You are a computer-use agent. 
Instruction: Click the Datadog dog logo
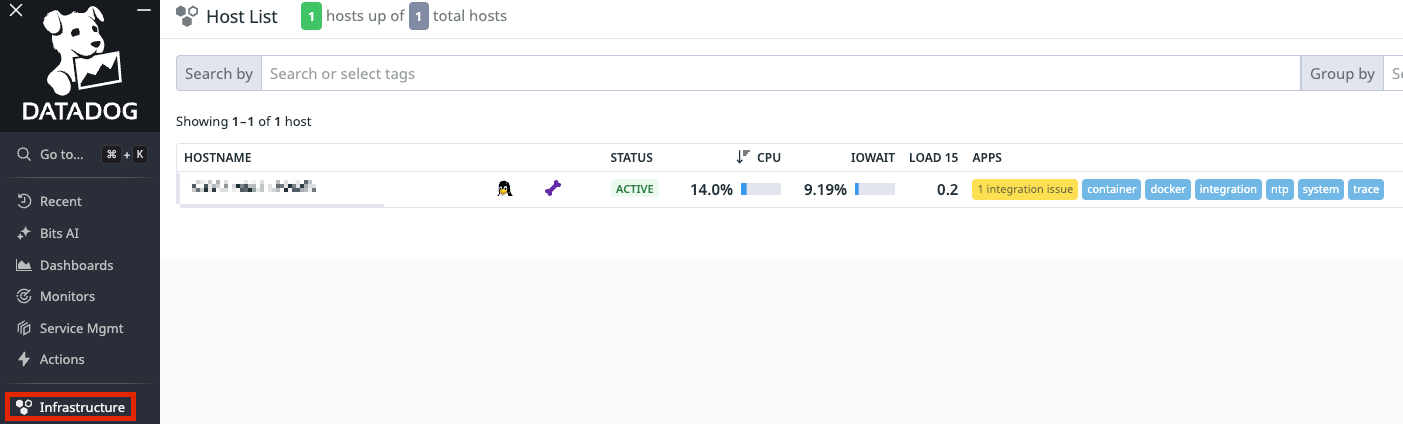tap(80, 62)
